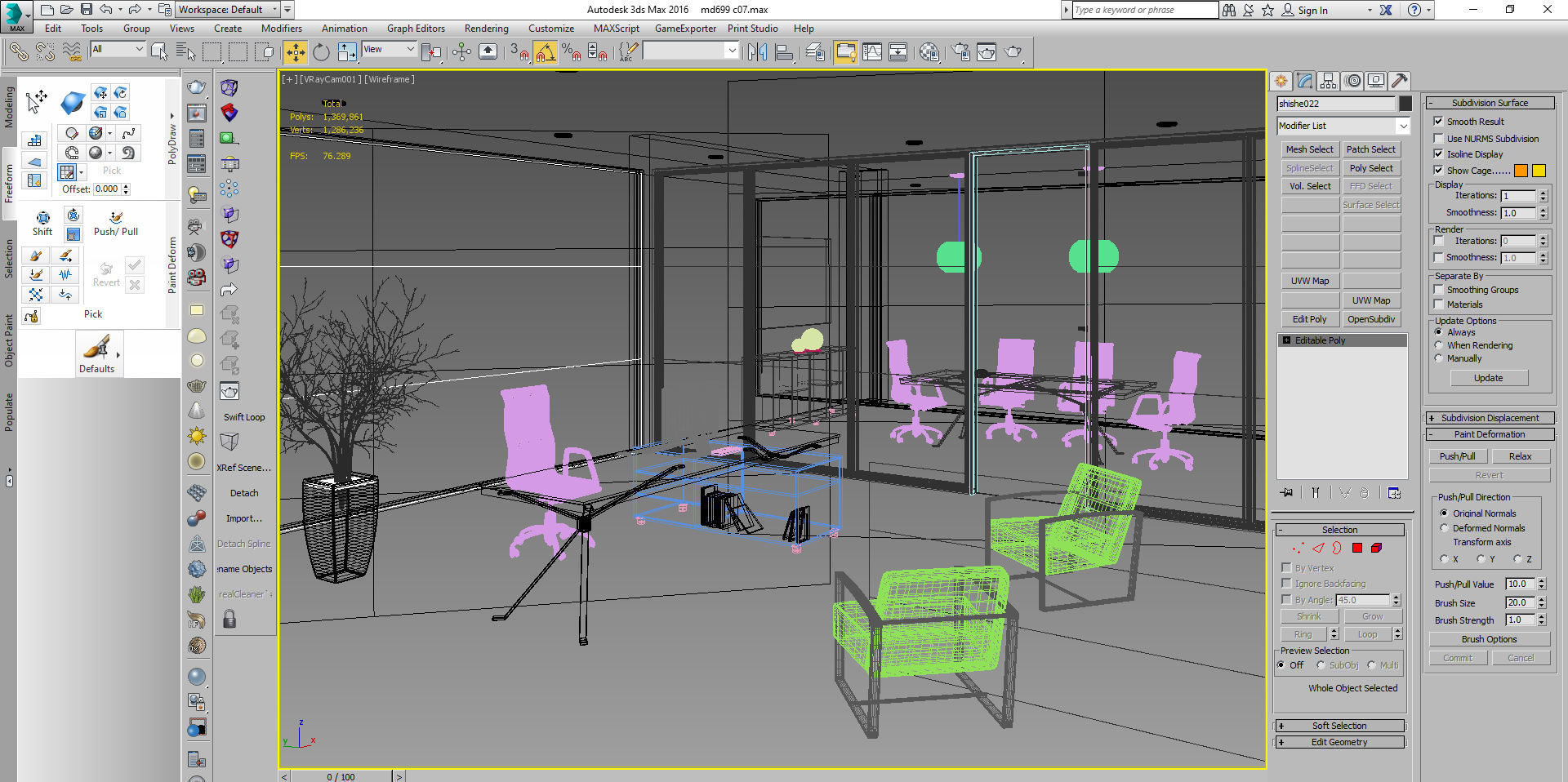Switch to the Display command panel
1568x782 pixels.
(1376, 81)
